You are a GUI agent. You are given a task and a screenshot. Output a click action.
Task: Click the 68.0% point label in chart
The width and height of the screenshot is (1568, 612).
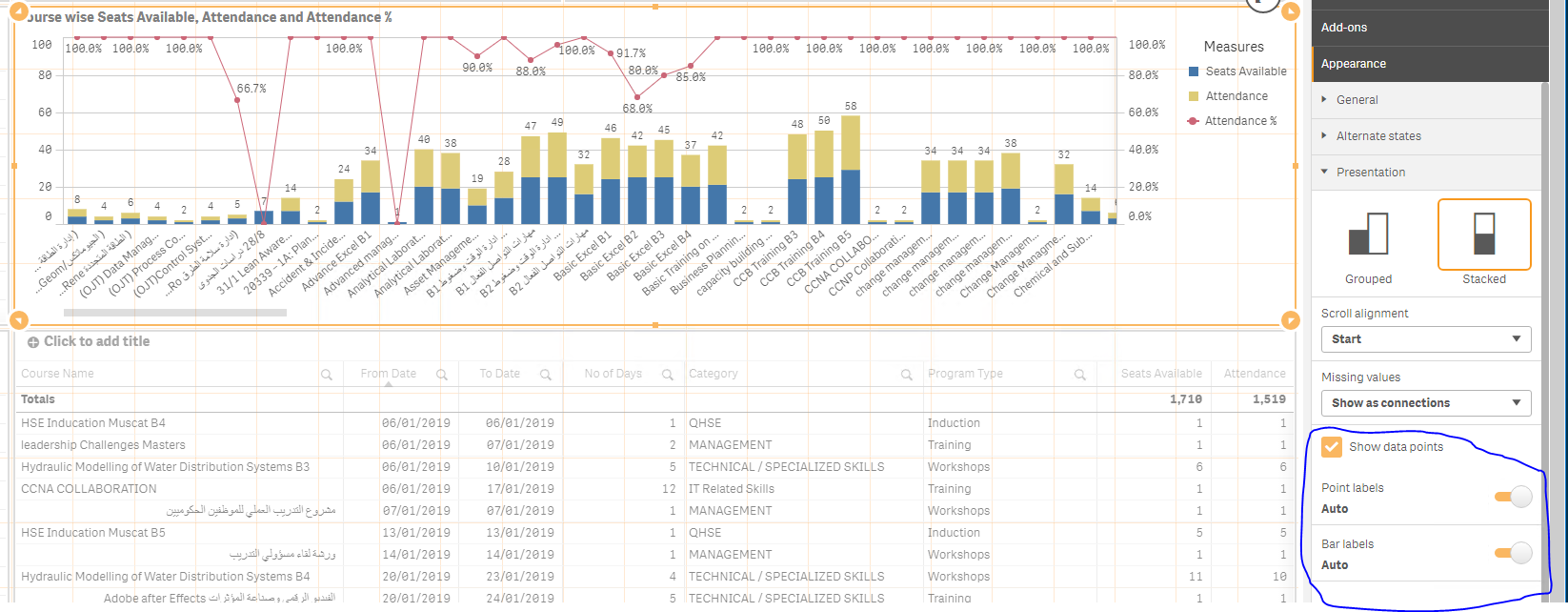point(637,110)
